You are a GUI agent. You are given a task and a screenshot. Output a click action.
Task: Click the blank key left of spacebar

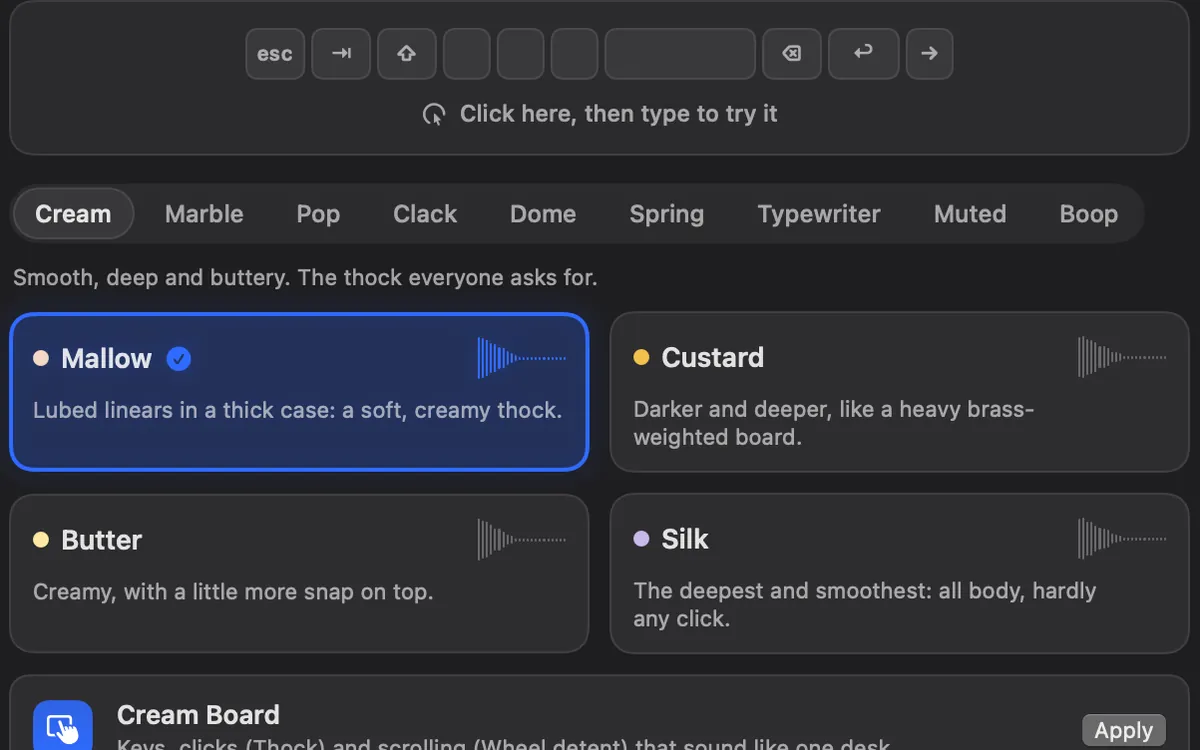575,54
